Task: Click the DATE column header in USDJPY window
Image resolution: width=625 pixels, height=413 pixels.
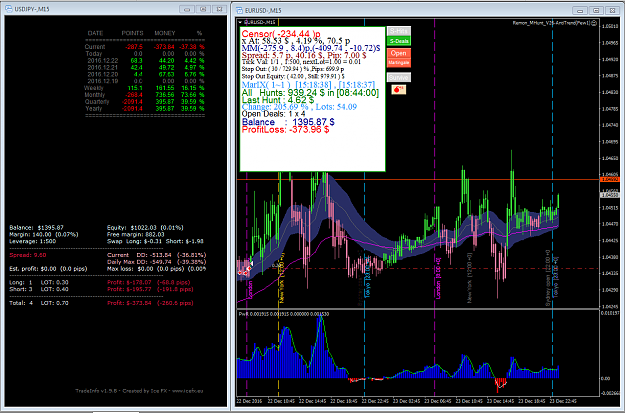Action: click(95, 33)
